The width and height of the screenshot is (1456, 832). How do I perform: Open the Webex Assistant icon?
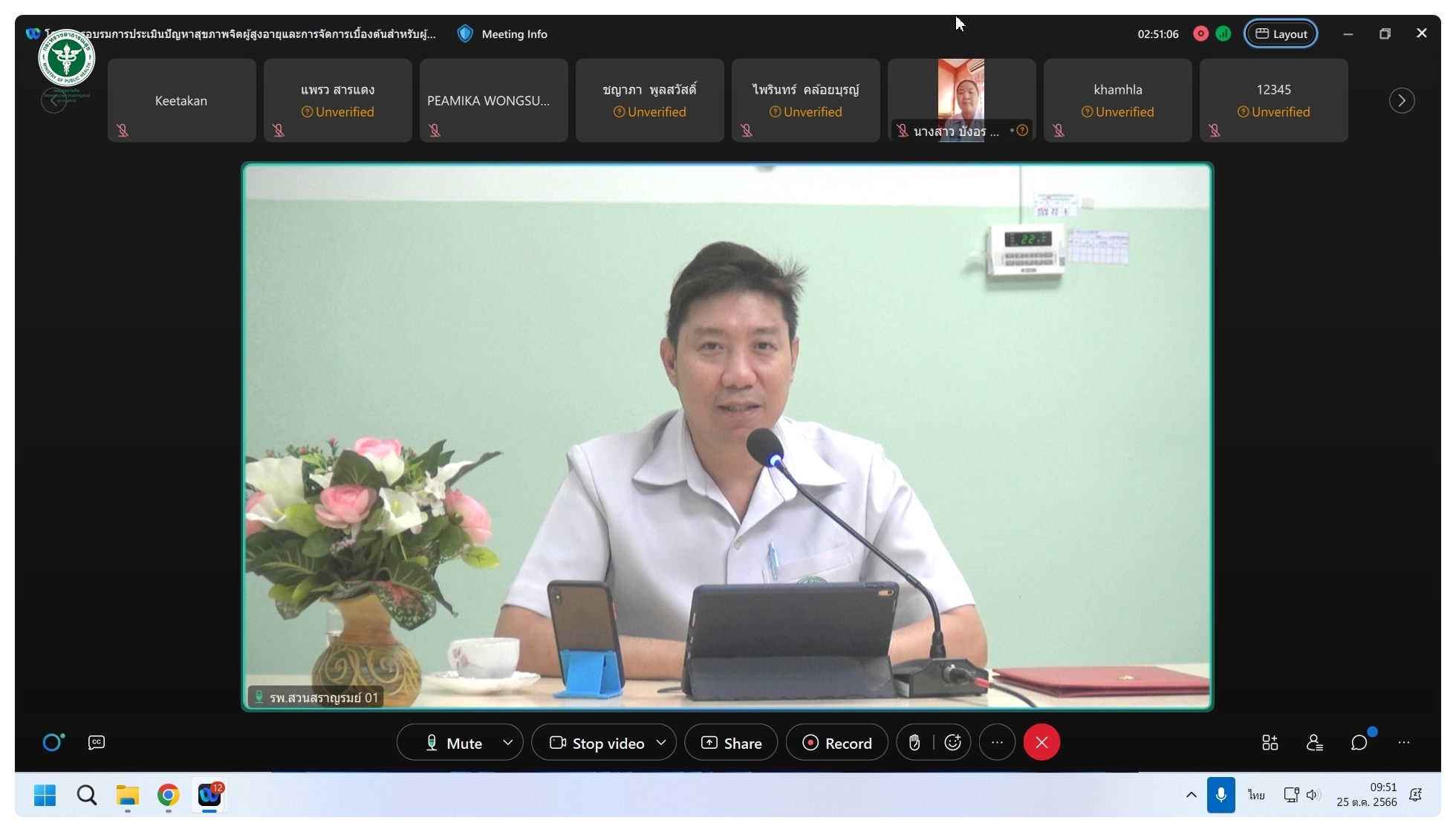click(53, 742)
